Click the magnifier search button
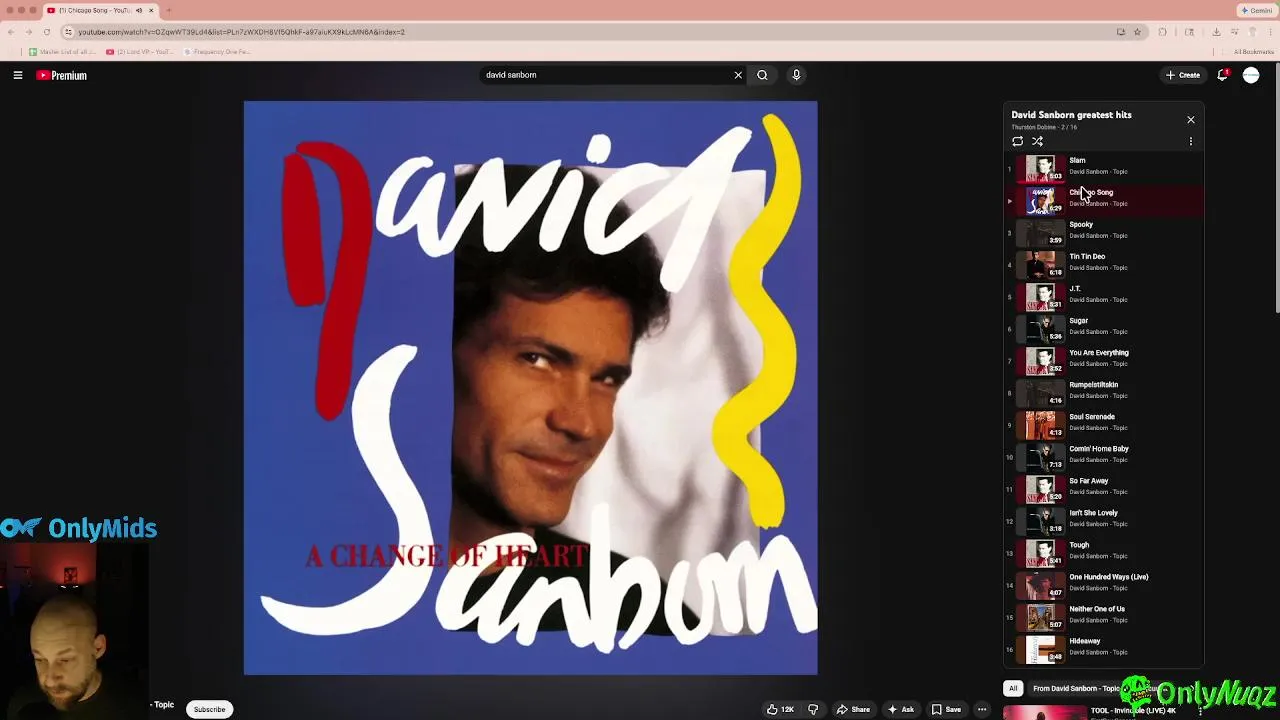Screen dimensions: 1280x720 click(x=762, y=75)
